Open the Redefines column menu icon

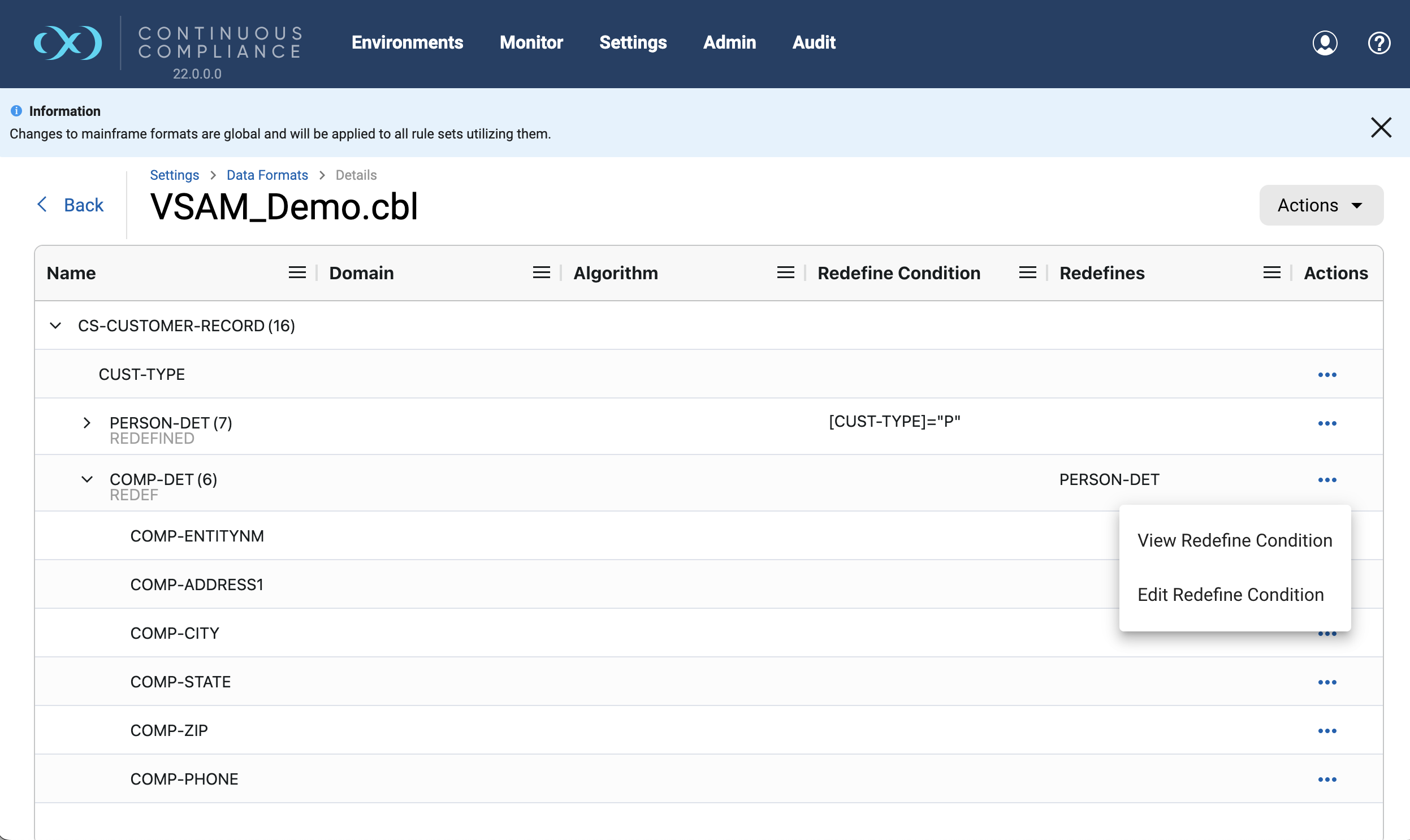1271,273
